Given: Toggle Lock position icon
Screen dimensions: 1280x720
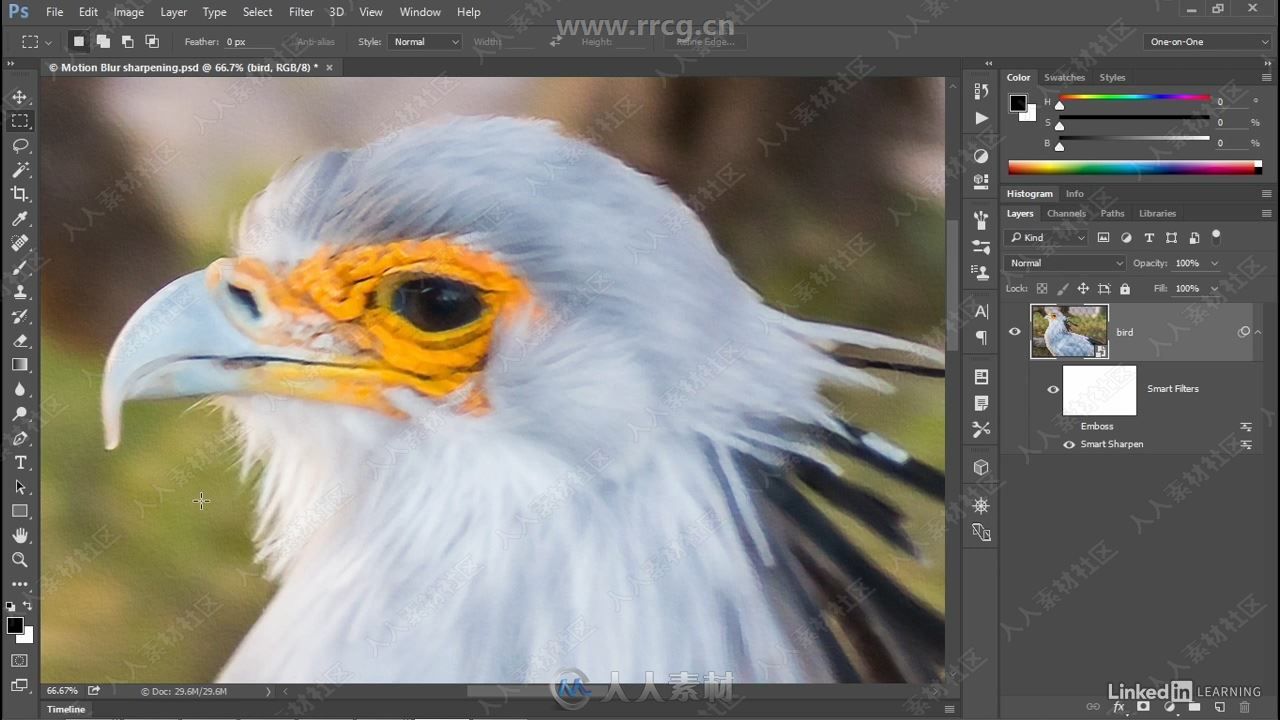Looking at the screenshot, I should point(1083,289).
